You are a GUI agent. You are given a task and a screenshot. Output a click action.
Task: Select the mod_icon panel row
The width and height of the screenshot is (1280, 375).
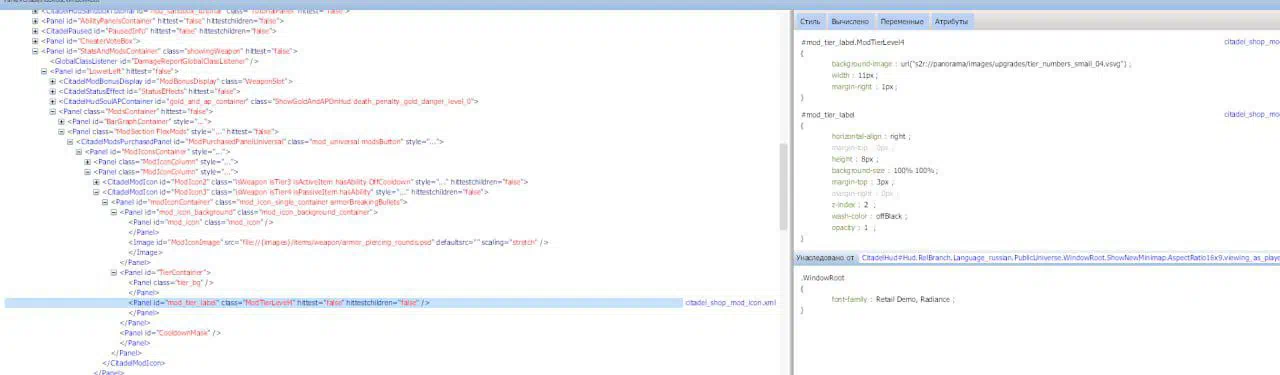(200, 221)
